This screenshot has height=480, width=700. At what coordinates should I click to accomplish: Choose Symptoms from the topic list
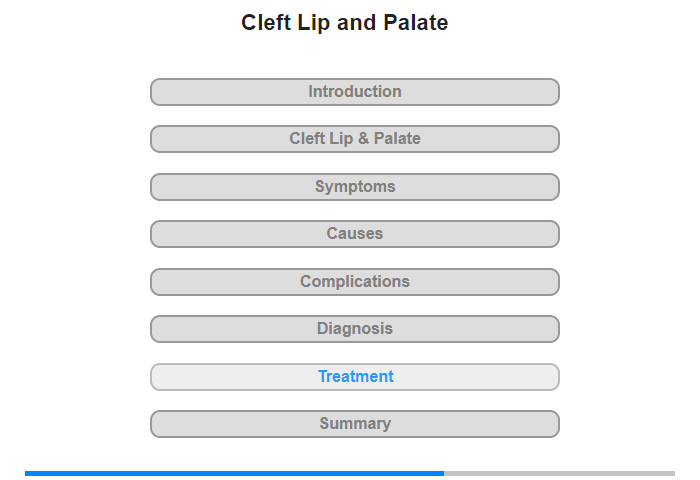tap(354, 187)
